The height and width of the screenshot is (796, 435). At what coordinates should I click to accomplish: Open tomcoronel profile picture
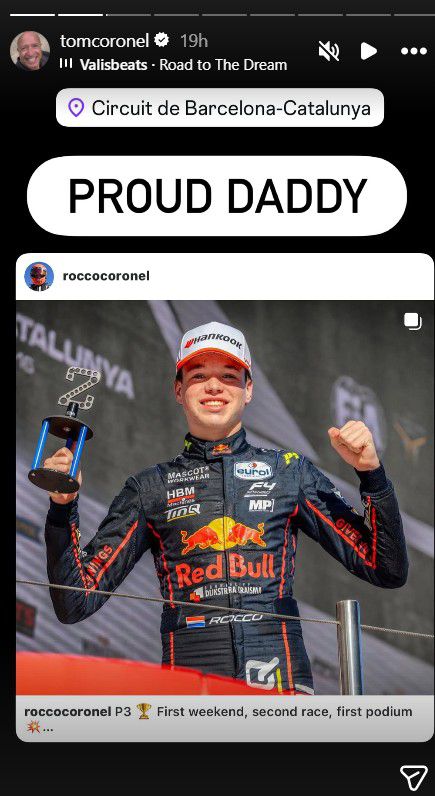pos(30,51)
